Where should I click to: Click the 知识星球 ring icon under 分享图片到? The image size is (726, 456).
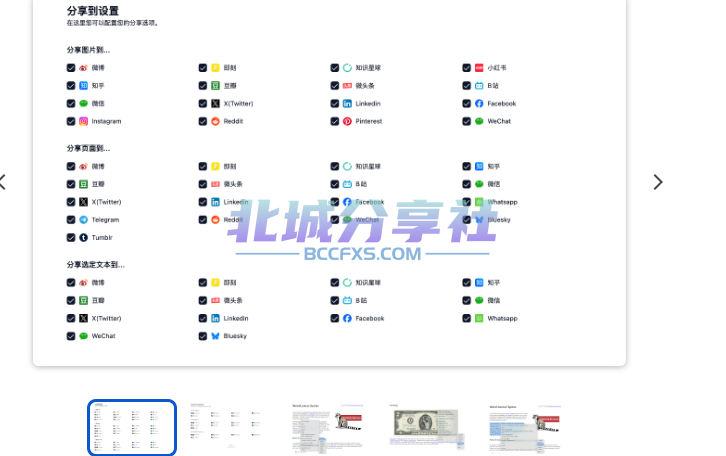(347, 68)
